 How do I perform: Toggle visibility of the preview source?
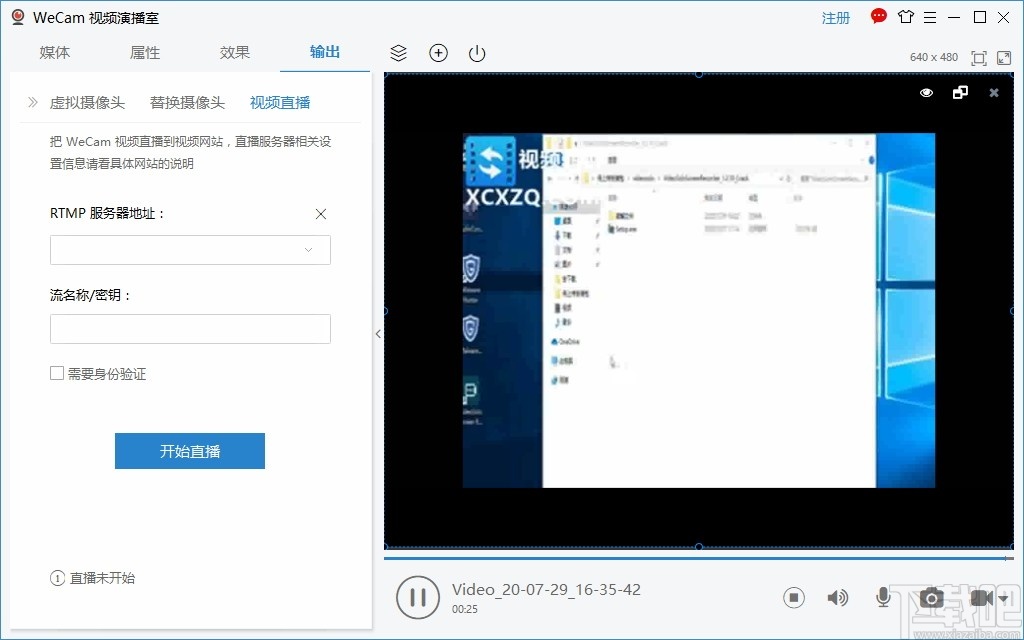coord(926,92)
